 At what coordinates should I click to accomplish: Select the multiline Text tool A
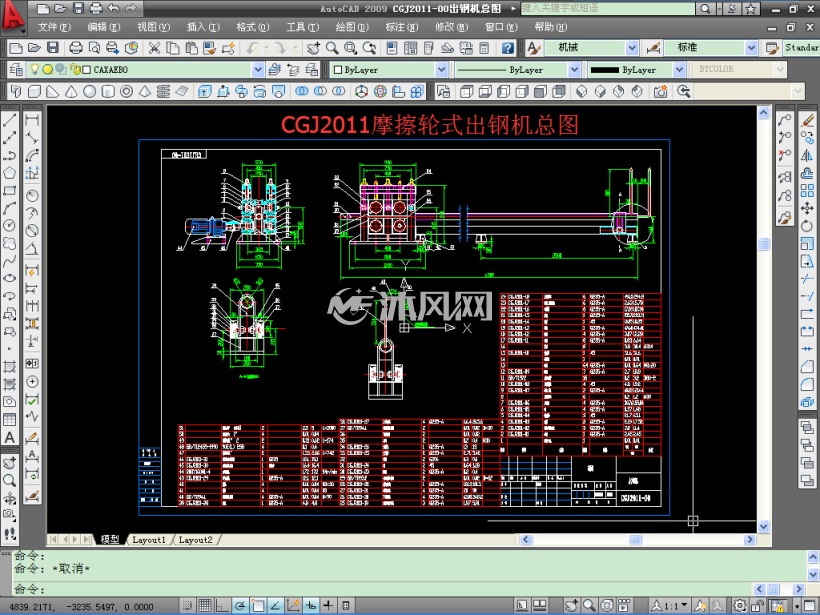[x=9, y=438]
